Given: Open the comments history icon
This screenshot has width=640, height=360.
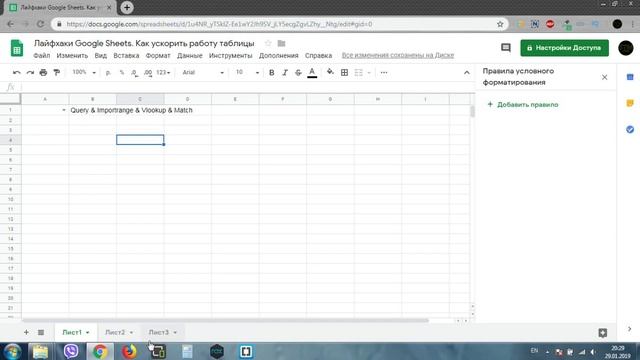Looking at the screenshot, I should [x=506, y=48].
